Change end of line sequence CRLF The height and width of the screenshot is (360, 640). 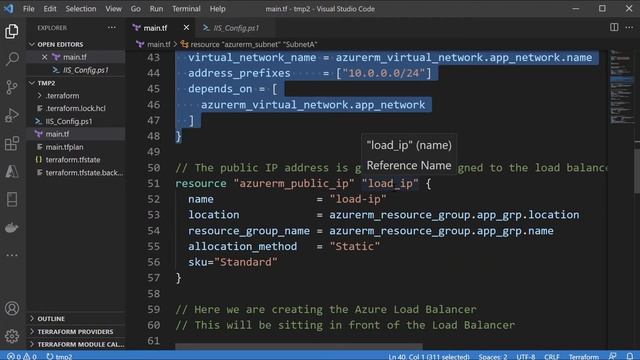551,356
